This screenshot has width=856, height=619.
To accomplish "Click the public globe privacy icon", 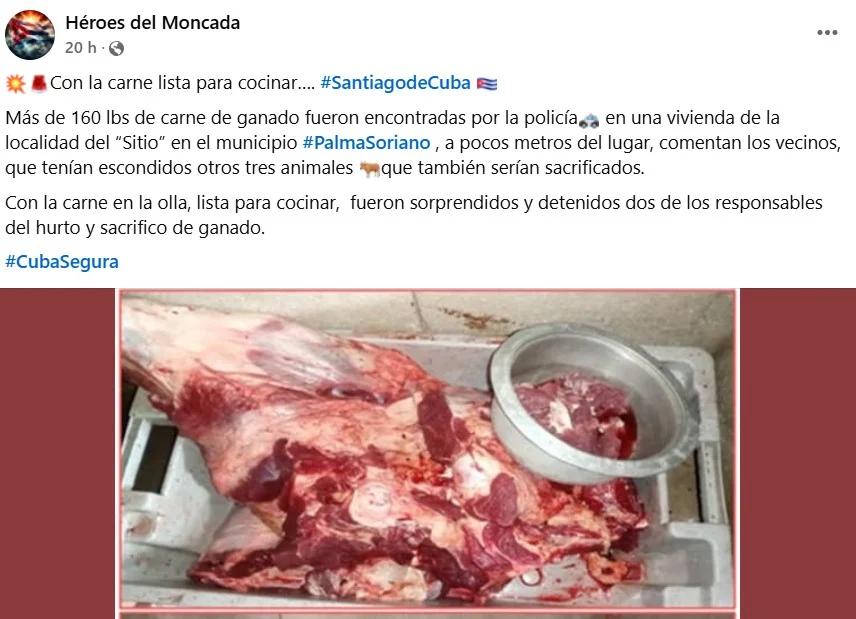I will point(116,49).
